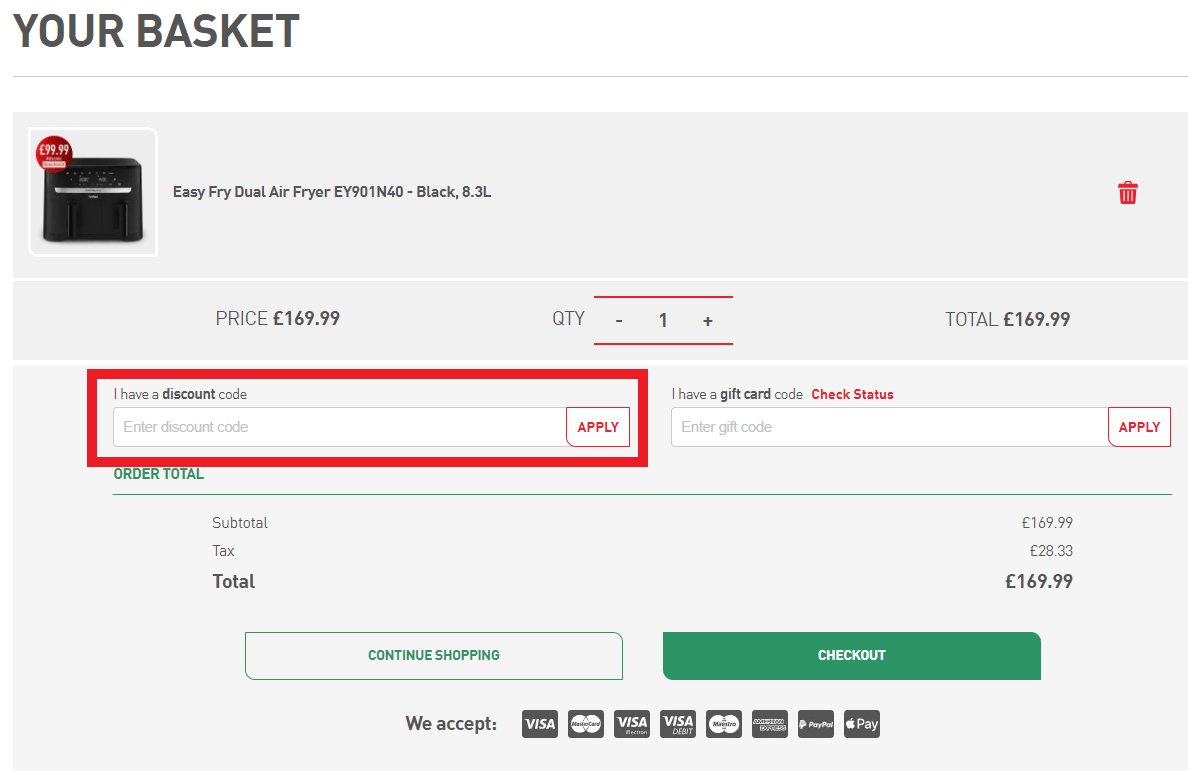
Task: Continue Shopping button
Action: 433,656
